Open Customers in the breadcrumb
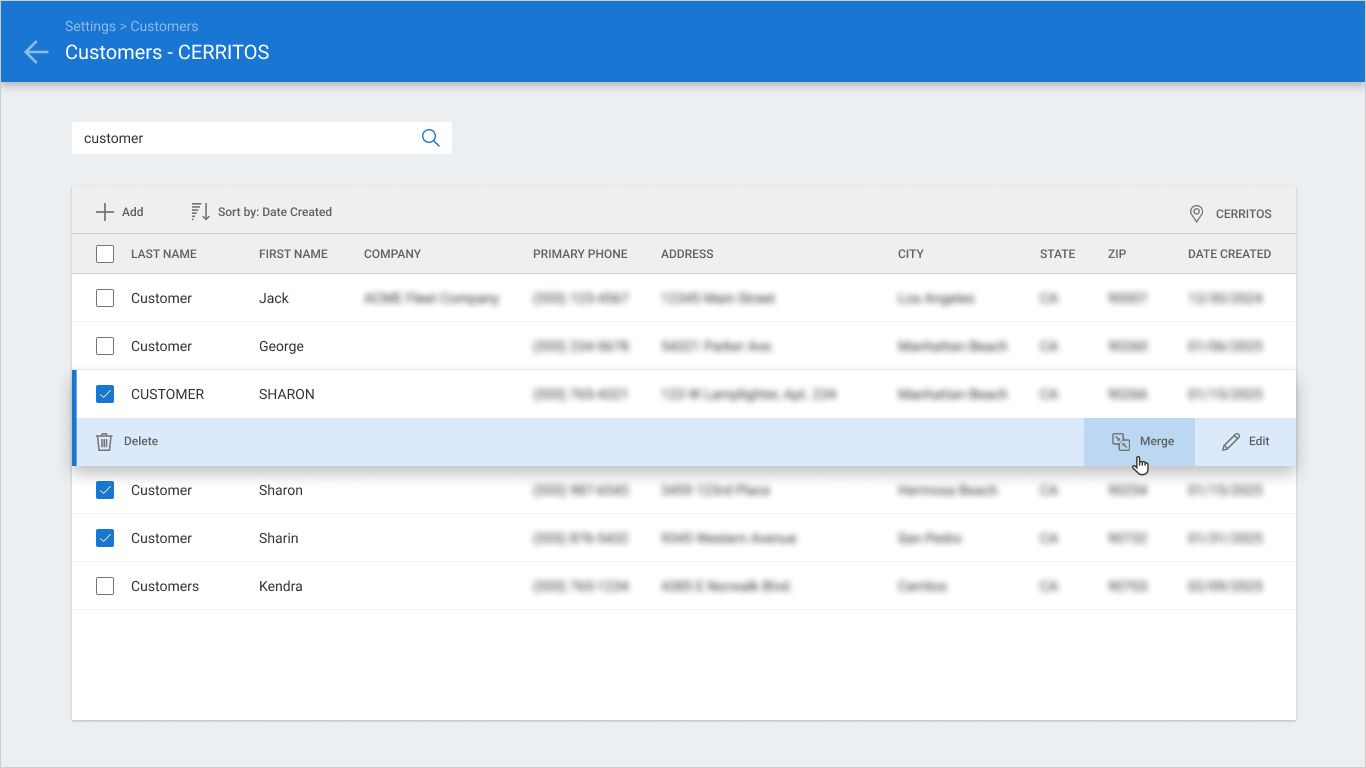Image resolution: width=1366 pixels, height=768 pixels. (x=164, y=26)
